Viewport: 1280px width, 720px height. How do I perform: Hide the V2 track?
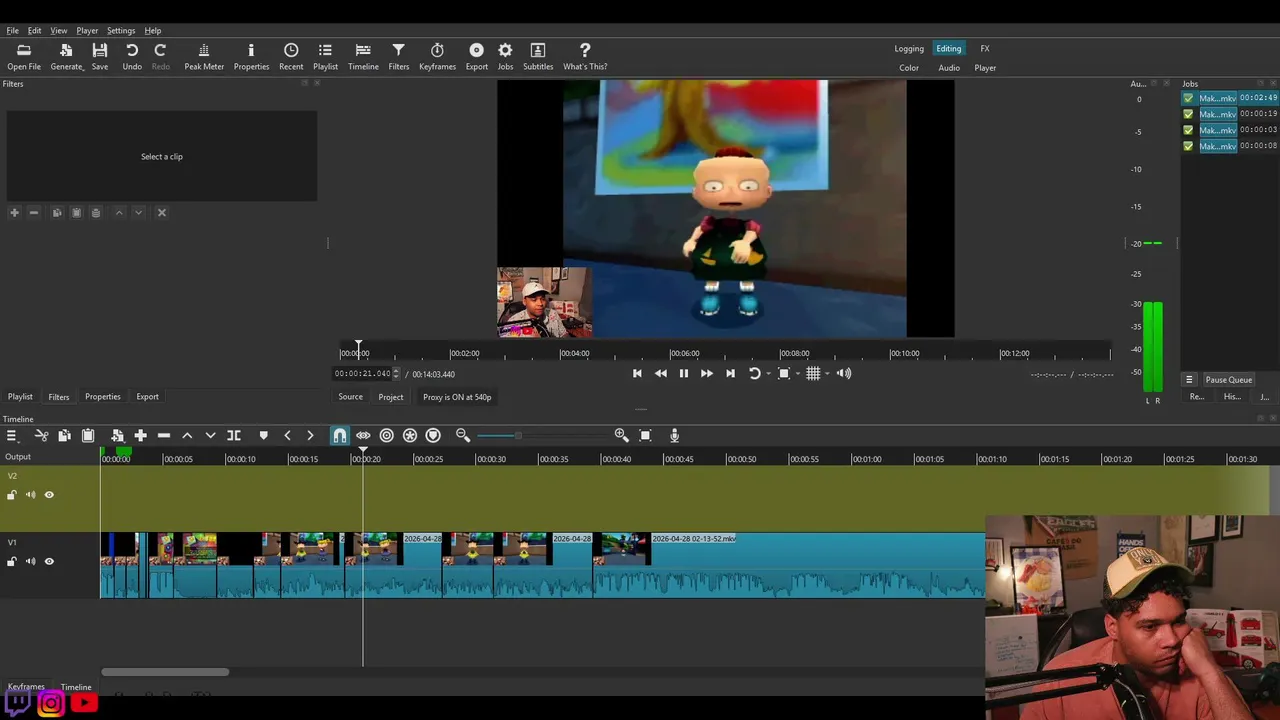tap(49, 494)
